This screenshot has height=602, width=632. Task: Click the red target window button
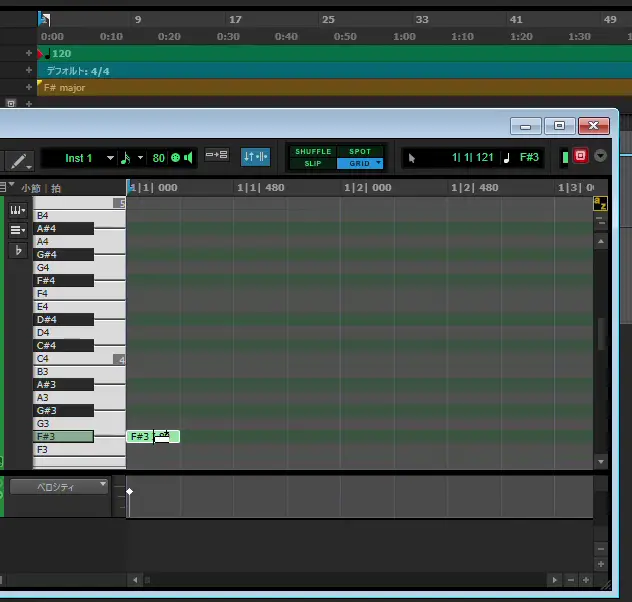point(580,156)
